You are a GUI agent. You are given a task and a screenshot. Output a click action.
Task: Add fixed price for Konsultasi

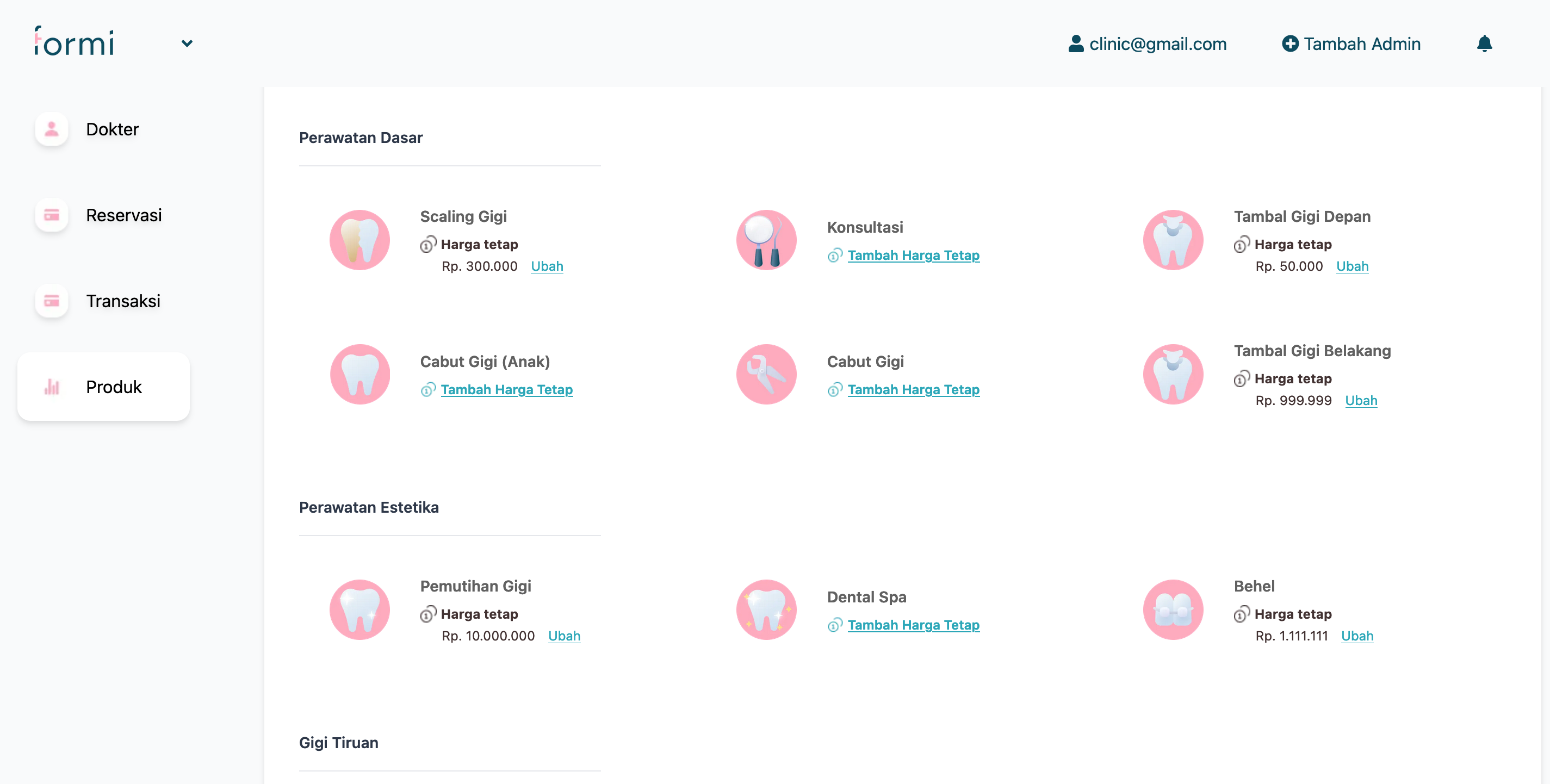pyautogui.click(x=913, y=255)
